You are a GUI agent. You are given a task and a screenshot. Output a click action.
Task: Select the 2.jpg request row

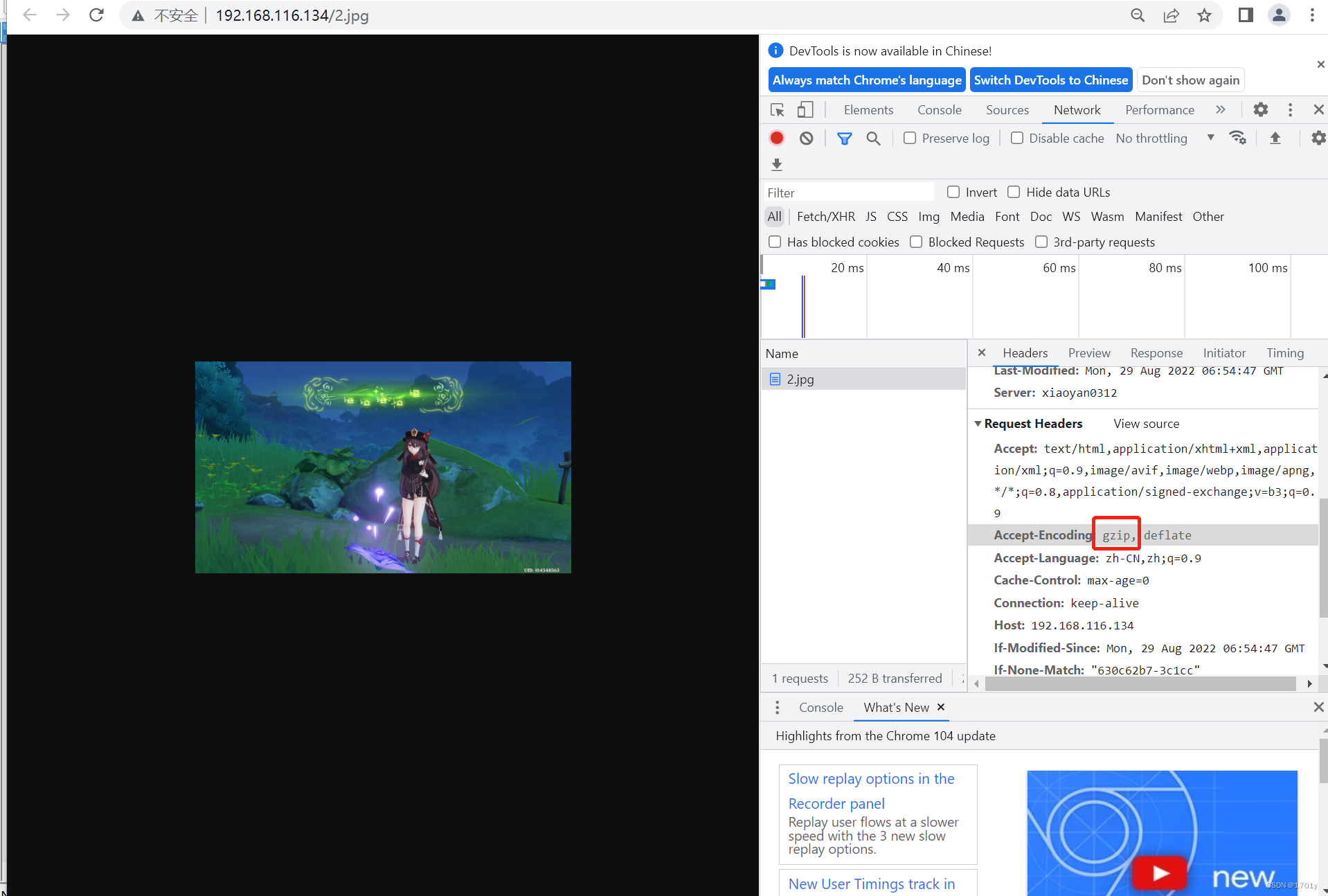[863, 379]
